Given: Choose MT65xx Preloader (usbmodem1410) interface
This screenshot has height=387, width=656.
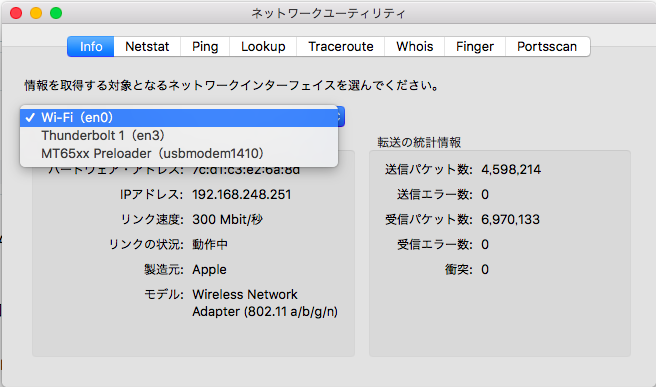Looking at the screenshot, I should point(179,154).
